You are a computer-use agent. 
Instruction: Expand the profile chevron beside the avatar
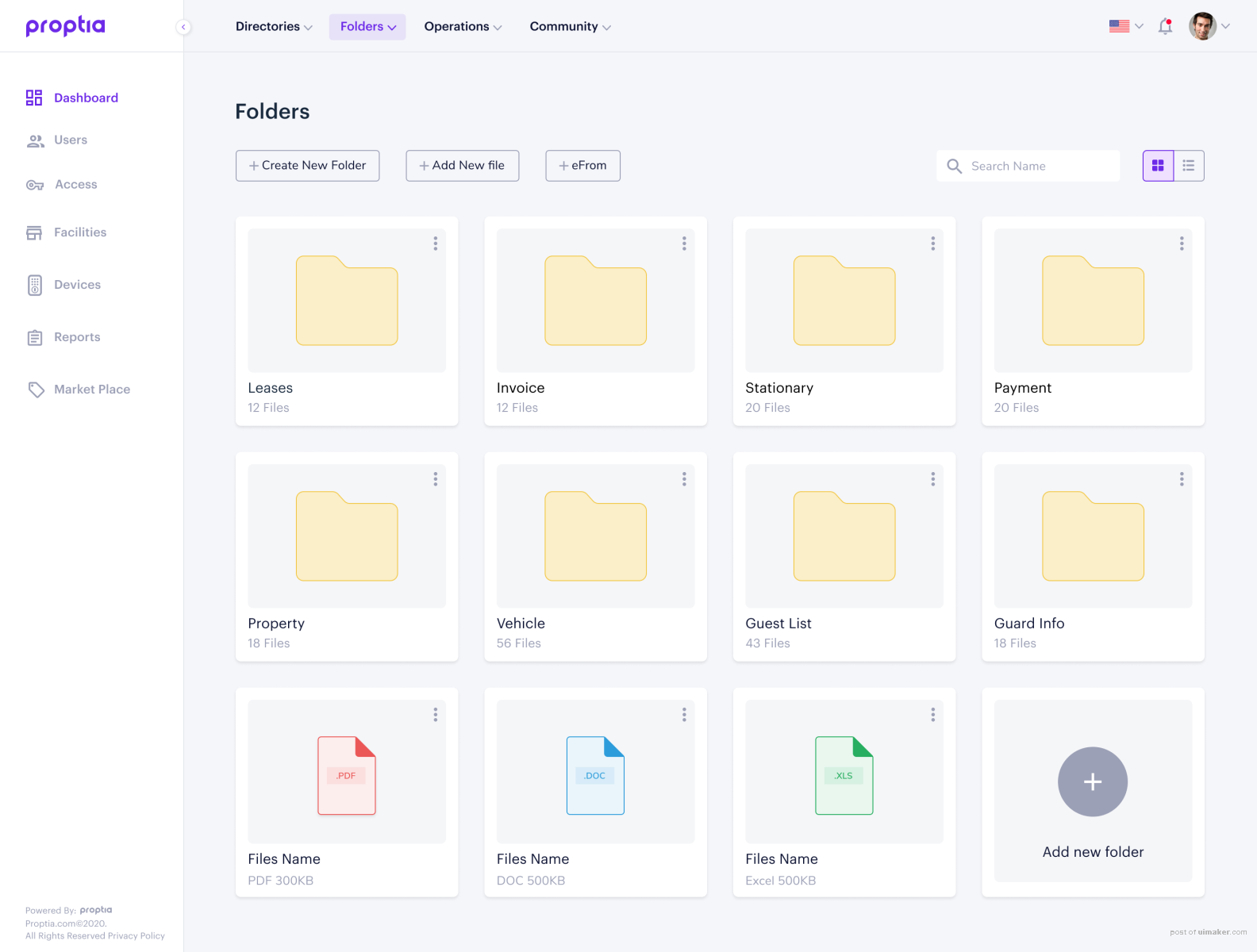pyautogui.click(x=1226, y=26)
